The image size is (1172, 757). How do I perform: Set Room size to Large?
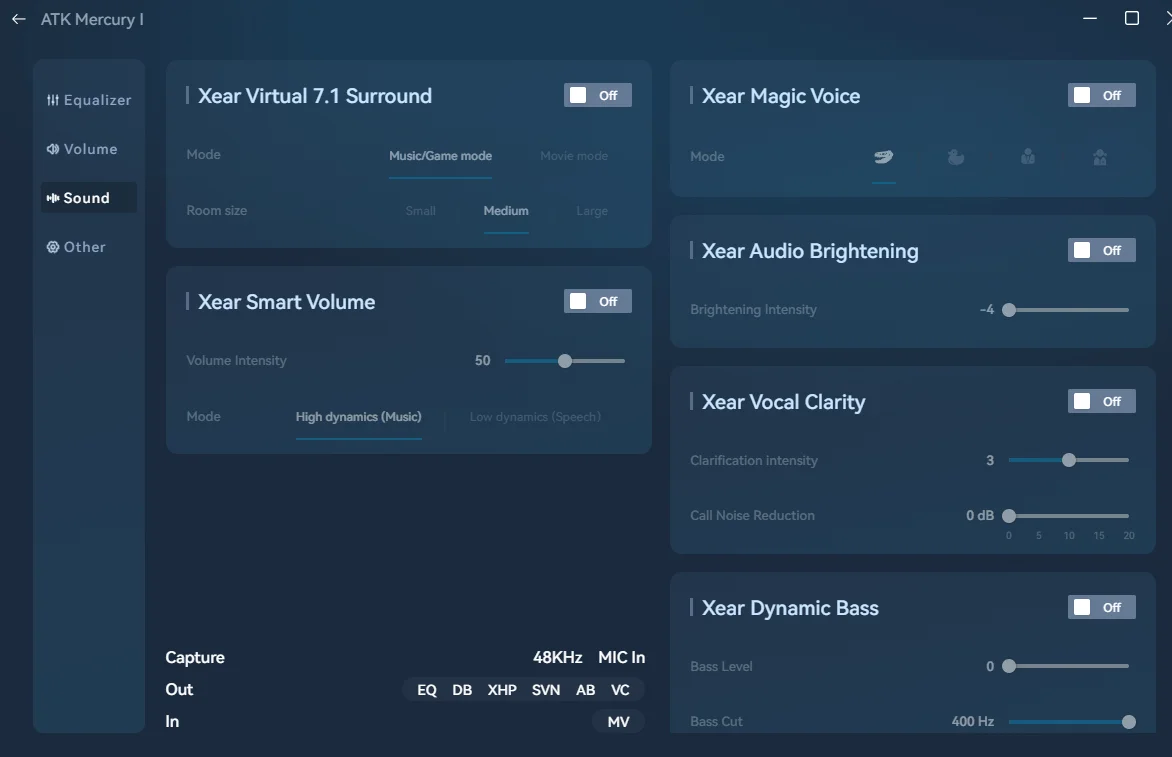592,211
